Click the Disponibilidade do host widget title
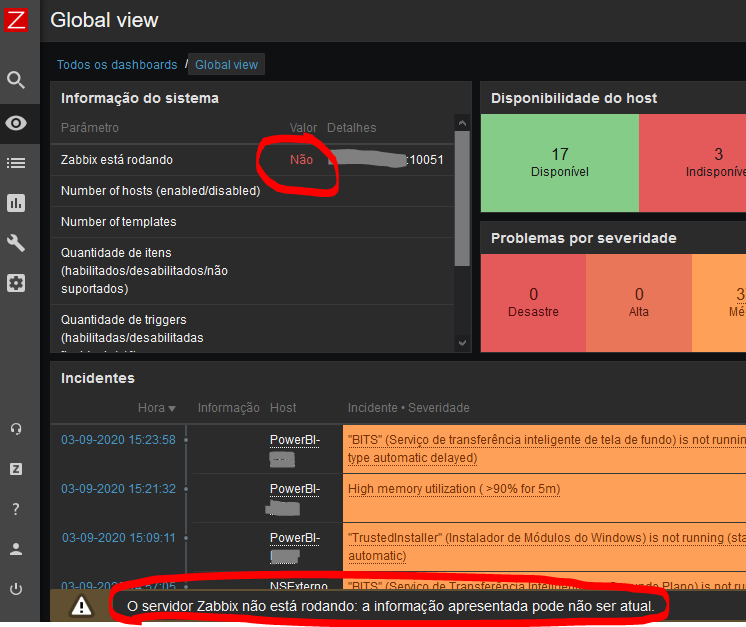The width and height of the screenshot is (746, 627). coord(574,98)
